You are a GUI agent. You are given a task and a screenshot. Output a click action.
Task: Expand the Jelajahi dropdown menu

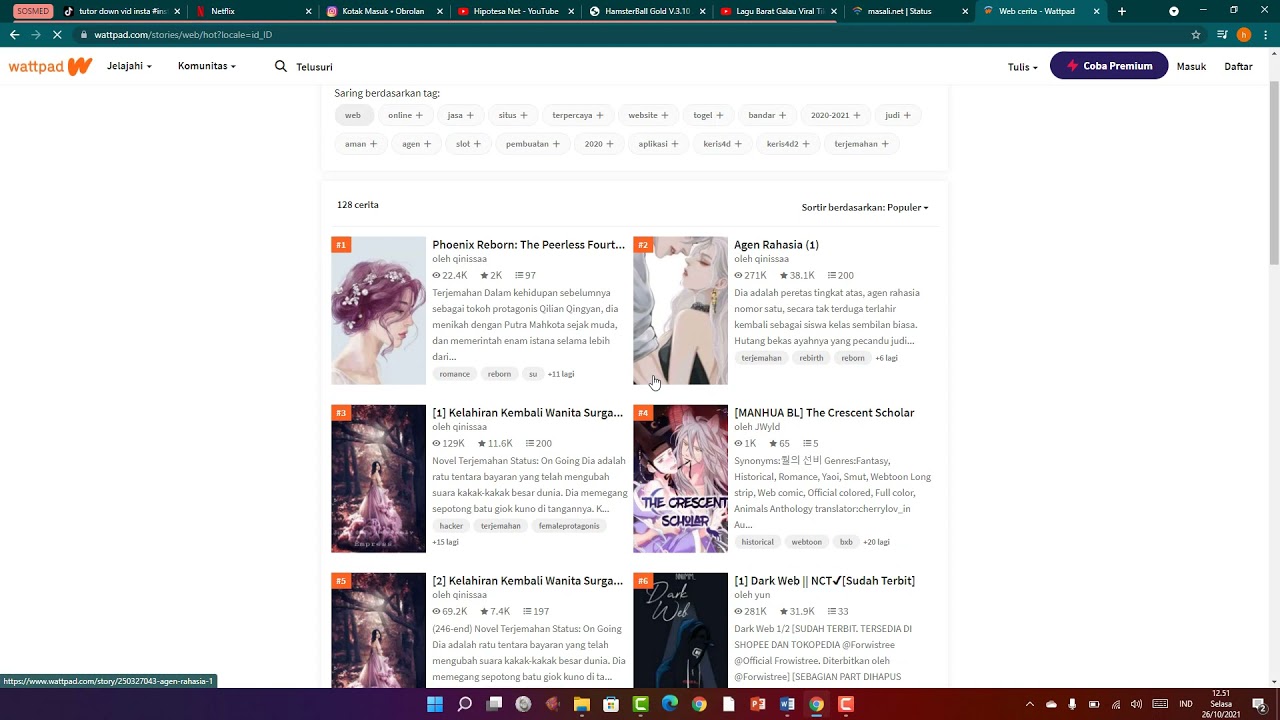pos(129,66)
